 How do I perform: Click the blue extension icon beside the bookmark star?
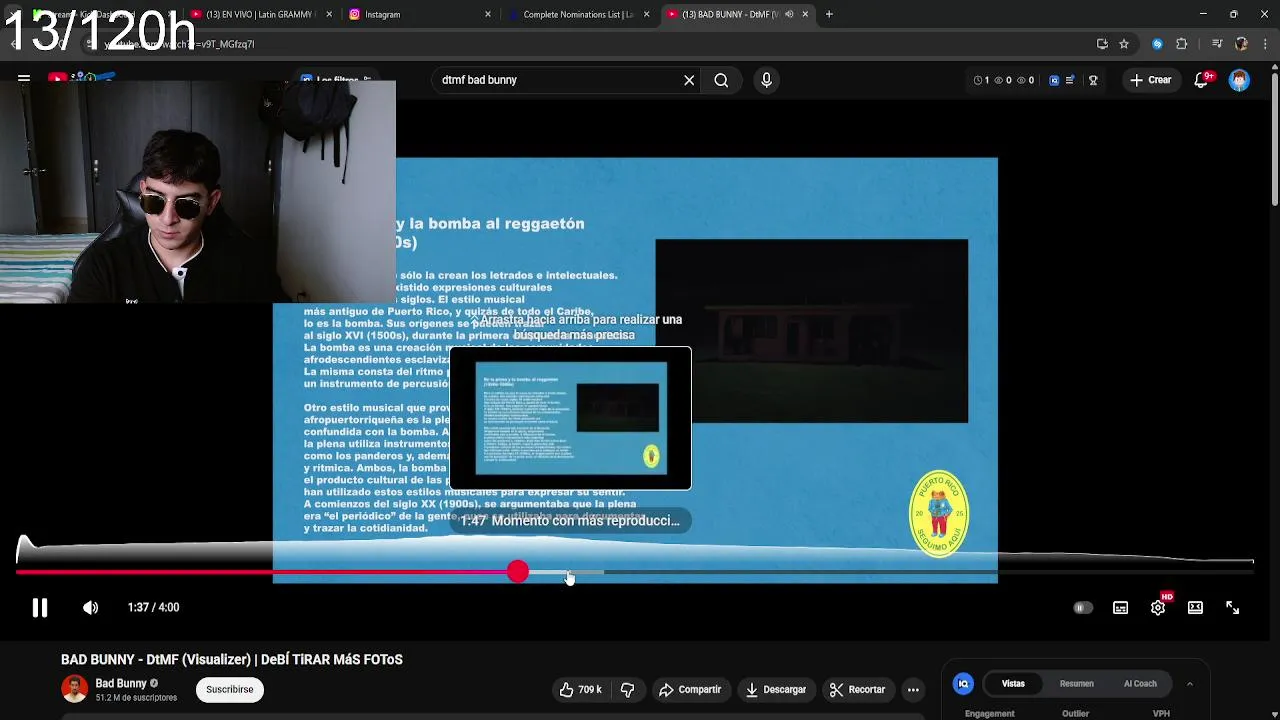[x=1157, y=44]
